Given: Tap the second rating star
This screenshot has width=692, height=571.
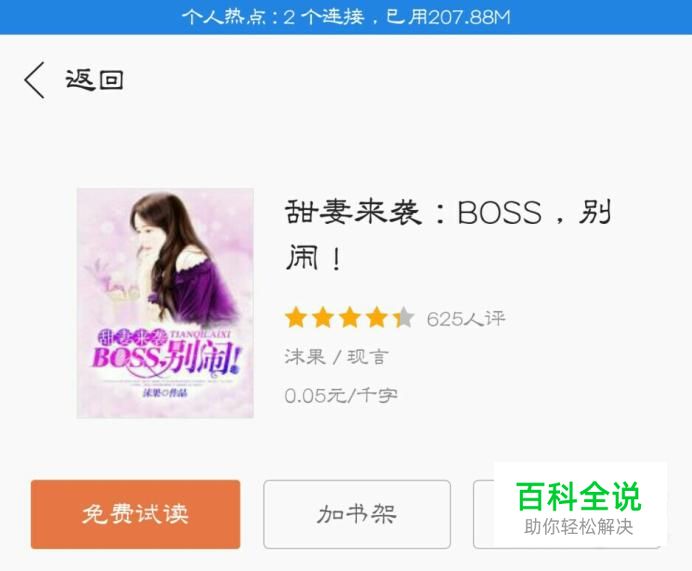Looking at the screenshot, I should pyautogui.click(x=323, y=318).
